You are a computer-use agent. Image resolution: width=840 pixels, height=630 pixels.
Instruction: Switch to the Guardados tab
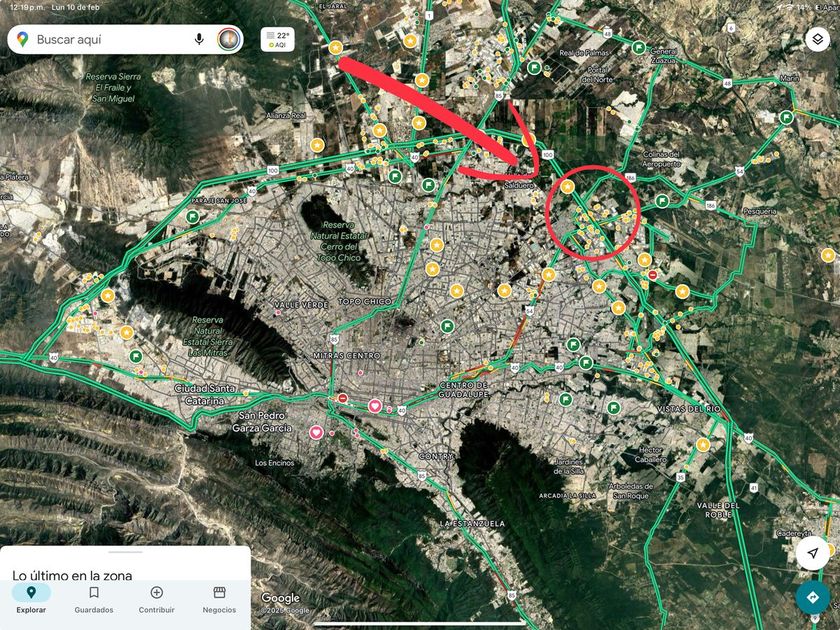pyautogui.click(x=94, y=598)
